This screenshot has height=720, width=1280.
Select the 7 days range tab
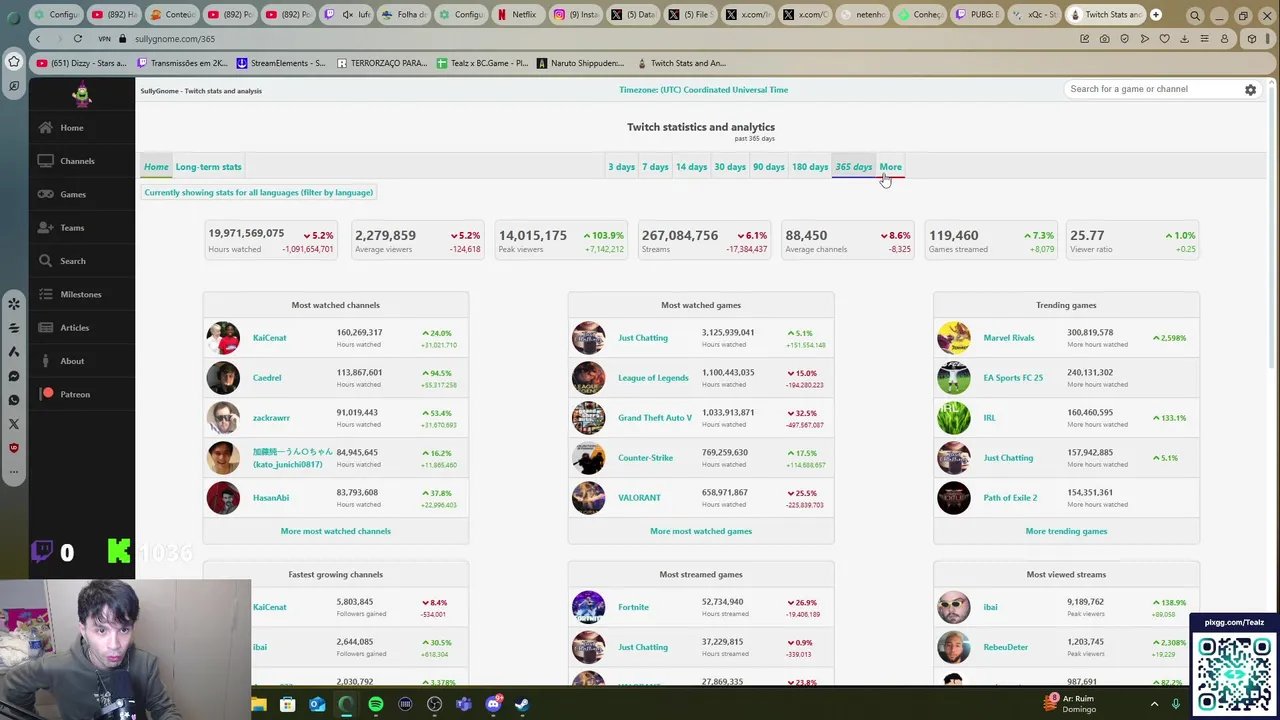click(655, 167)
